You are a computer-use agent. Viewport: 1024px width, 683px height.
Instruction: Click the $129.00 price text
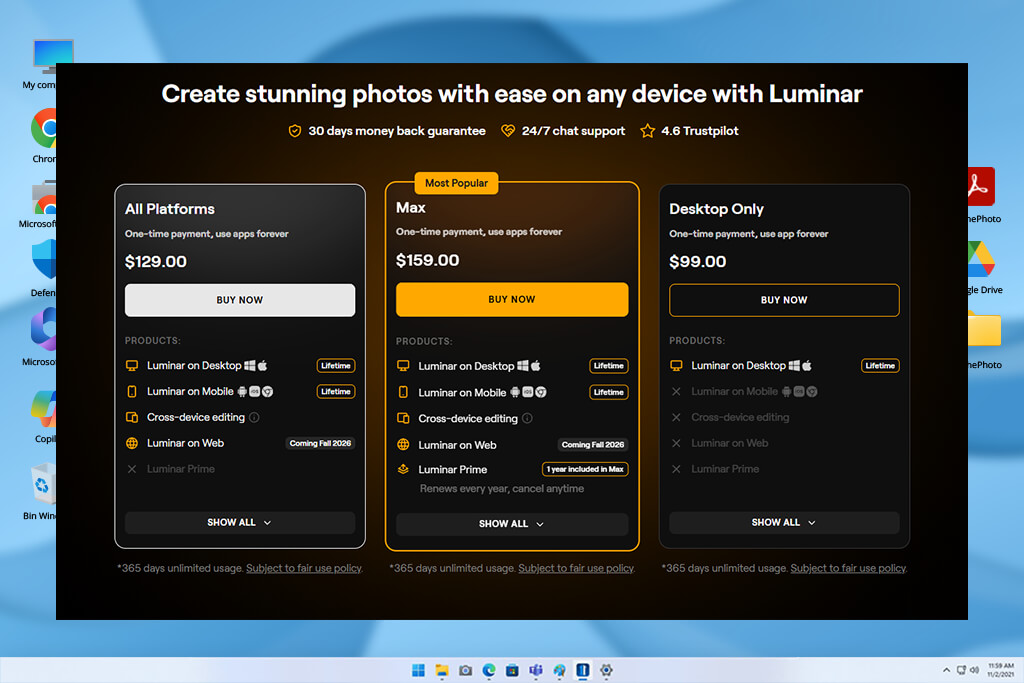tap(155, 261)
